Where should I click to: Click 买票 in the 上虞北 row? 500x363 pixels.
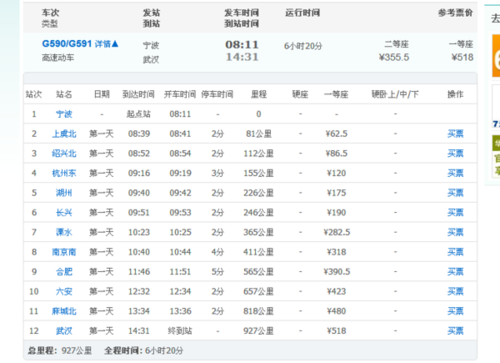click(x=455, y=134)
